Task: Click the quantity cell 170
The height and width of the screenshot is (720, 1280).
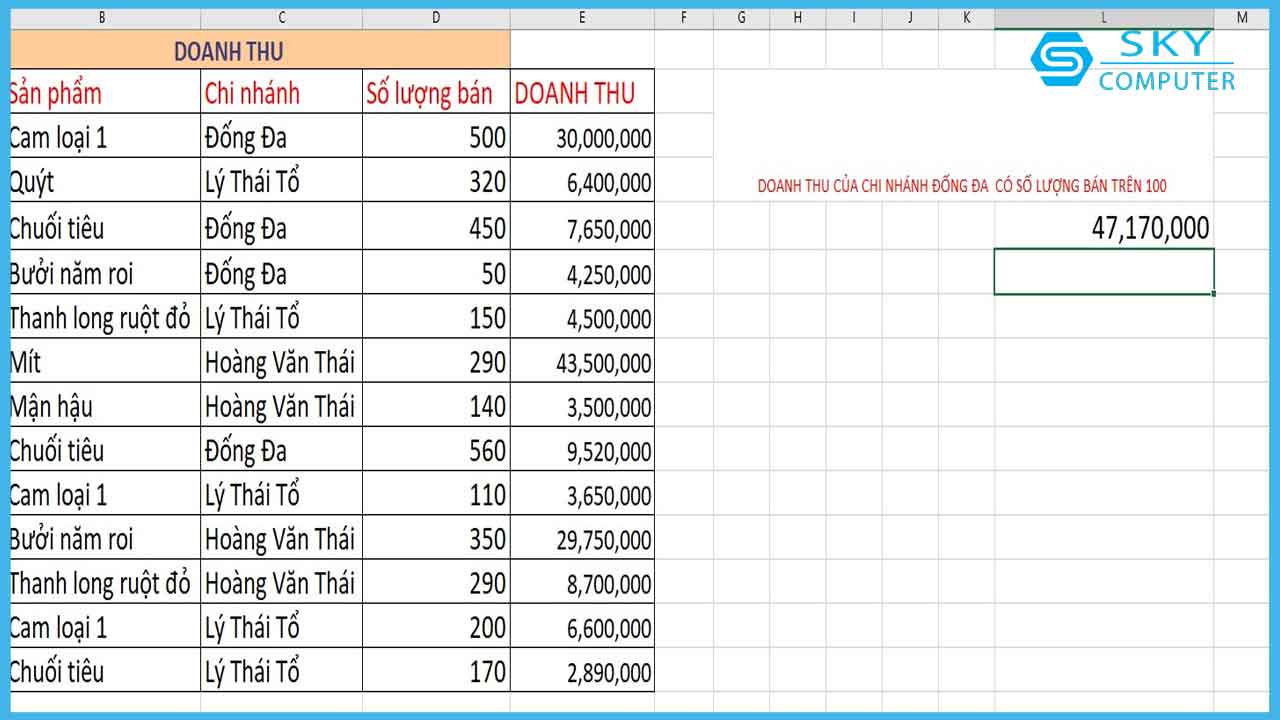Action: (x=436, y=670)
